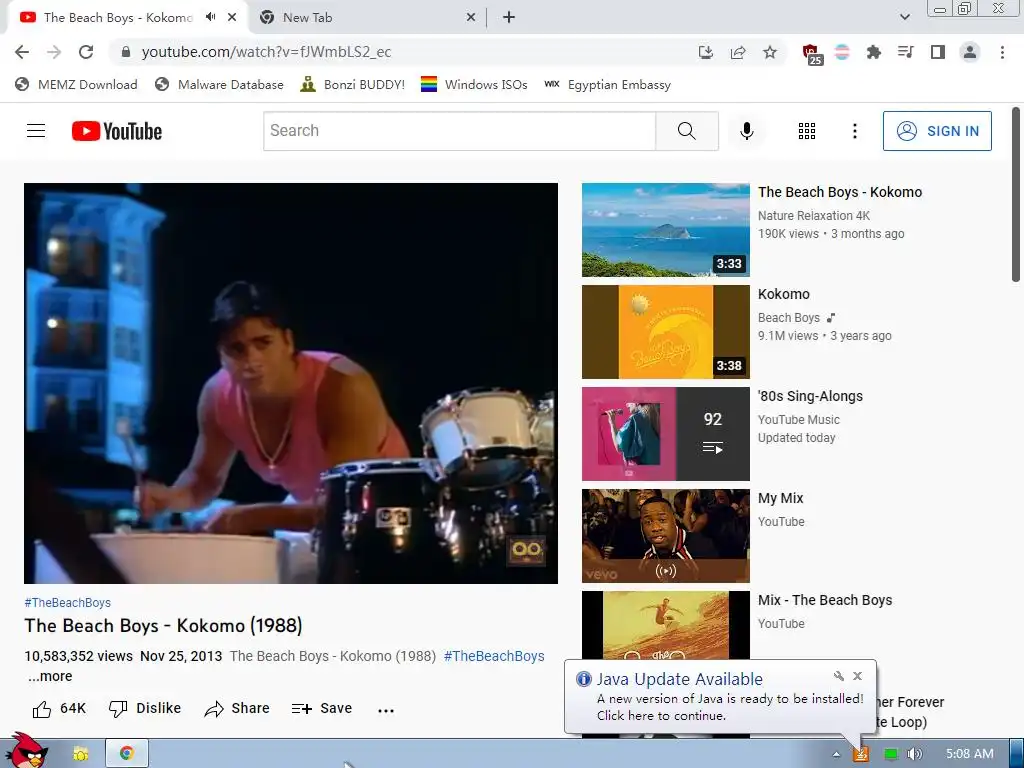Click the Nature Relaxation 4K channel name
1024x768 pixels.
click(814, 216)
